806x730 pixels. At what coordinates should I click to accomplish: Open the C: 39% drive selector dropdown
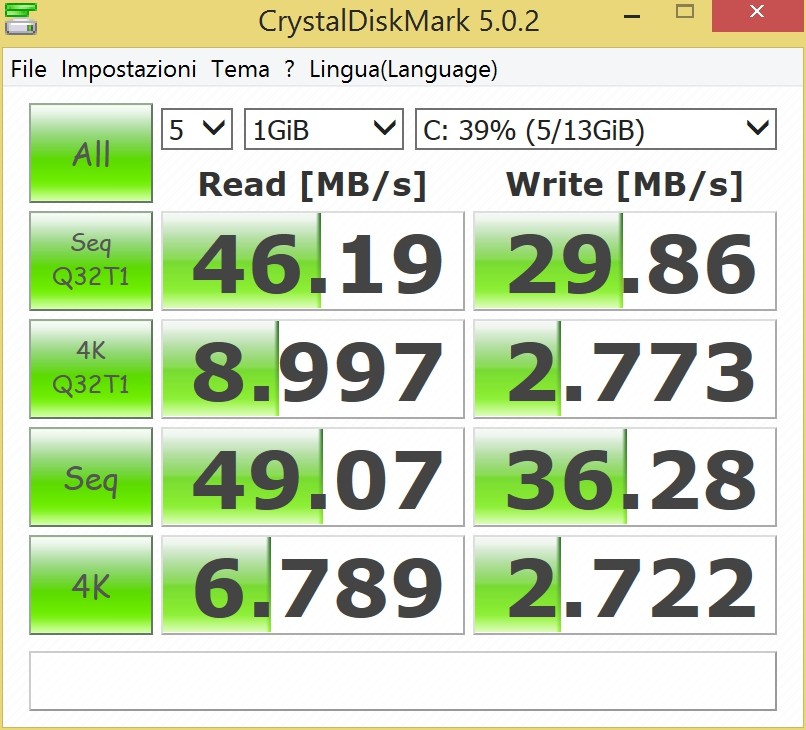tap(595, 129)
